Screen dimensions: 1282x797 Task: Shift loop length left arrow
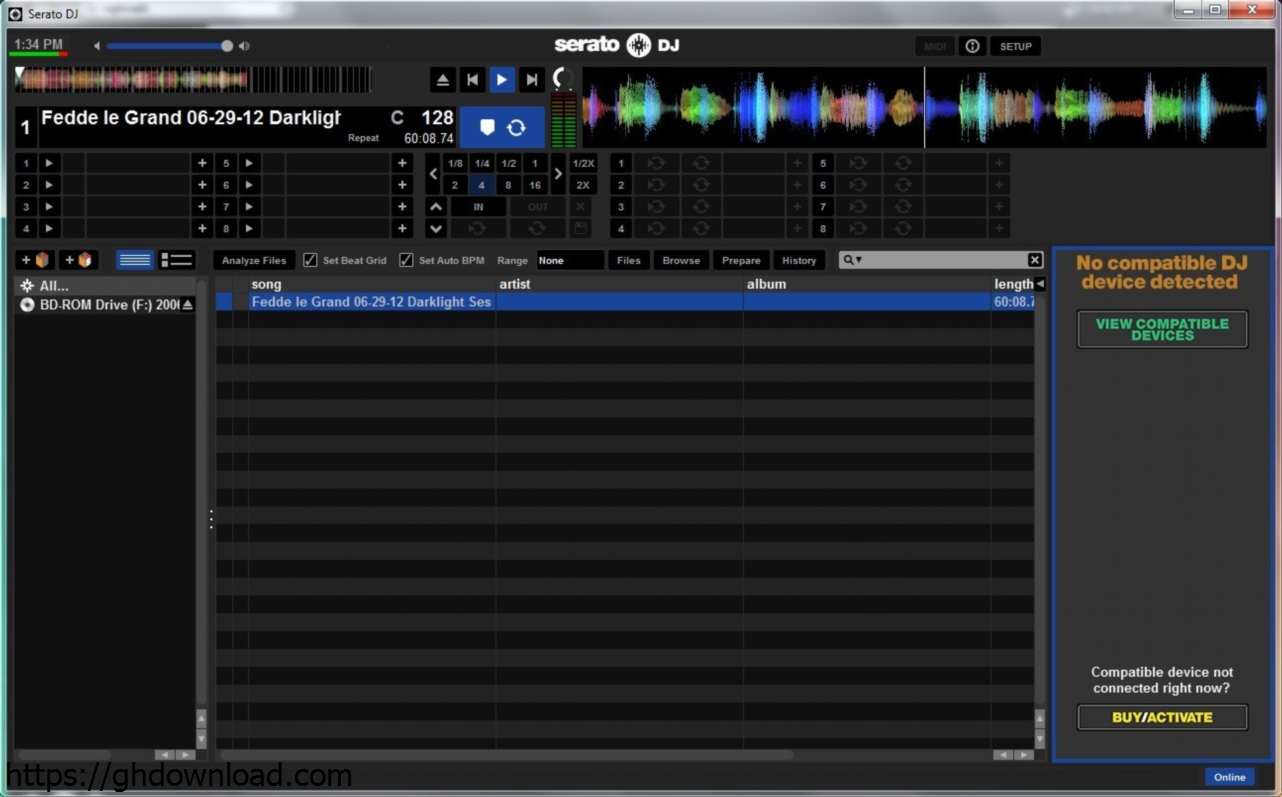[x=433, y=174]
